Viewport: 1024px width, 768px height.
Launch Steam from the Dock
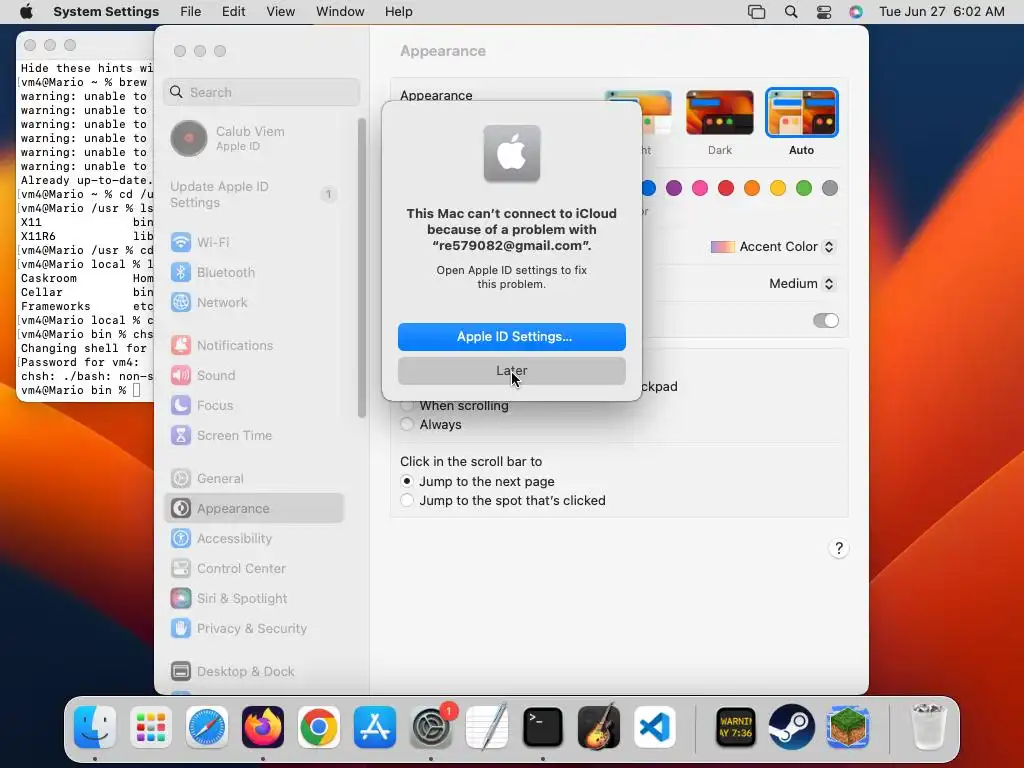pyautogui.click(x=792, y=727)
